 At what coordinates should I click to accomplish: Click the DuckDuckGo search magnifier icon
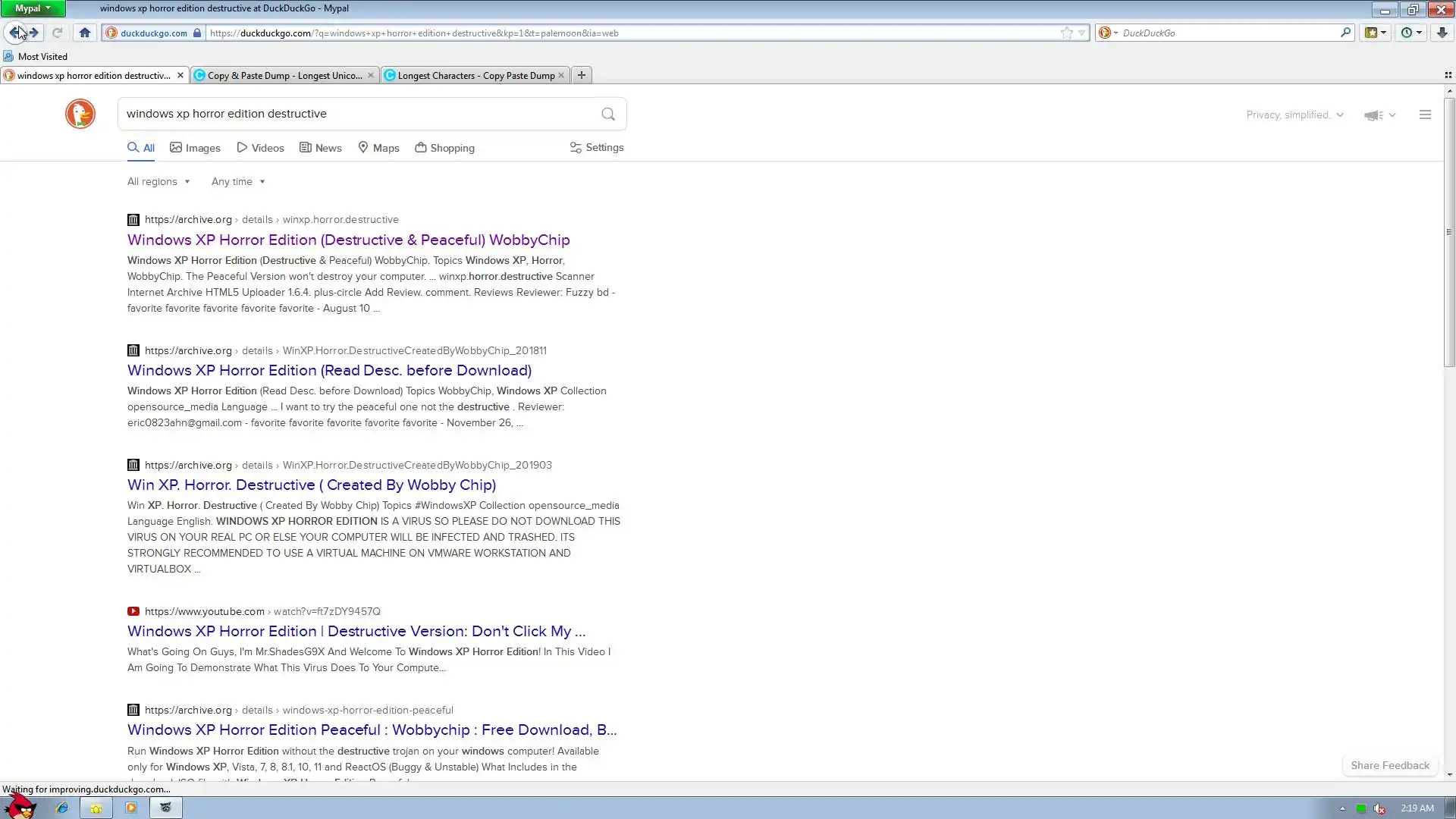point(608,114)
